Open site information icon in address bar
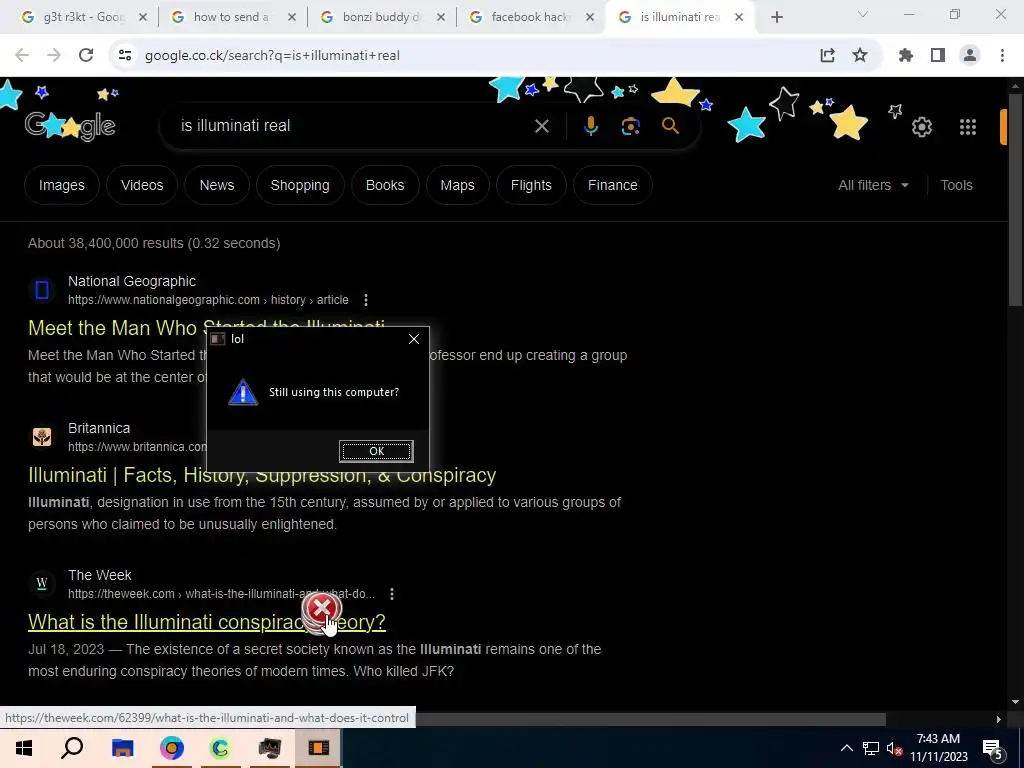1024x768 pixels. point(125,56)
